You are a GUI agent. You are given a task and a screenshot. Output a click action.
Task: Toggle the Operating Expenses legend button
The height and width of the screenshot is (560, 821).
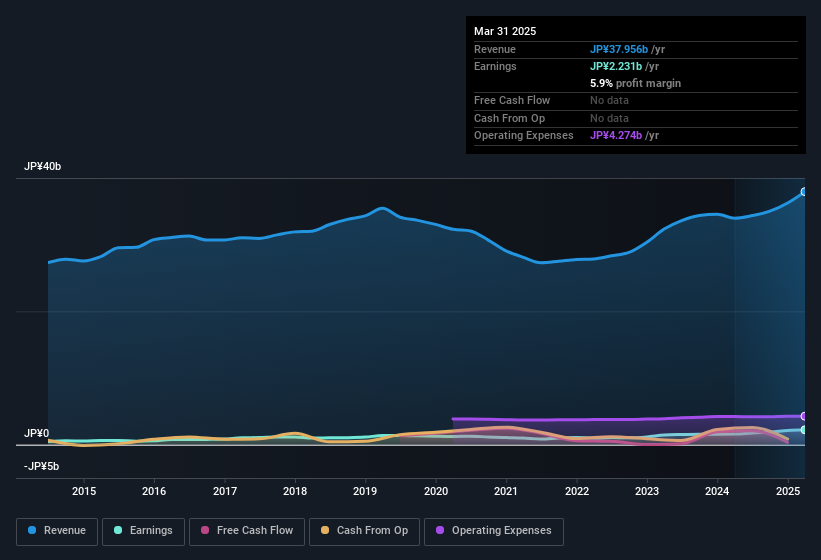tap(494, 531)
